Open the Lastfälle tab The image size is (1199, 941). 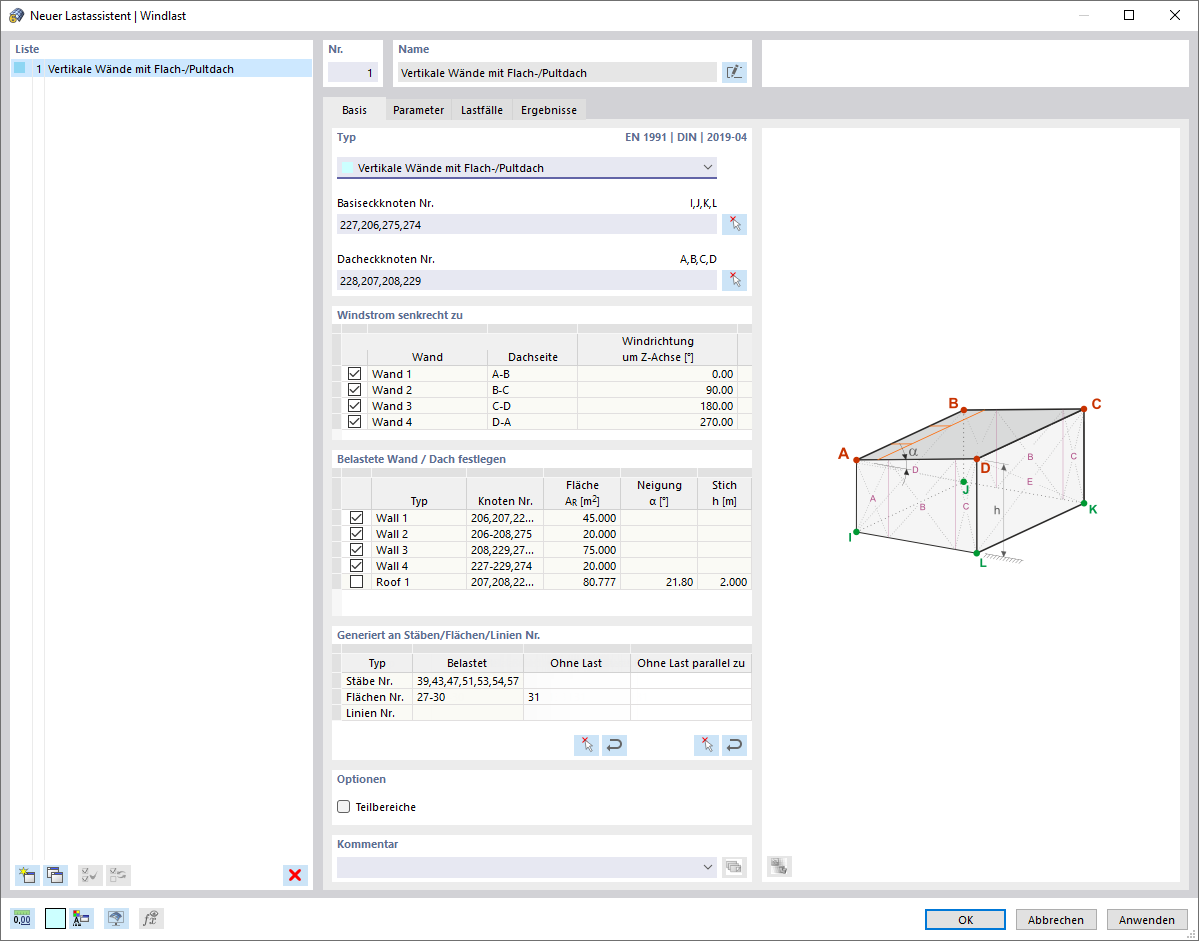(x=482, y=110)
